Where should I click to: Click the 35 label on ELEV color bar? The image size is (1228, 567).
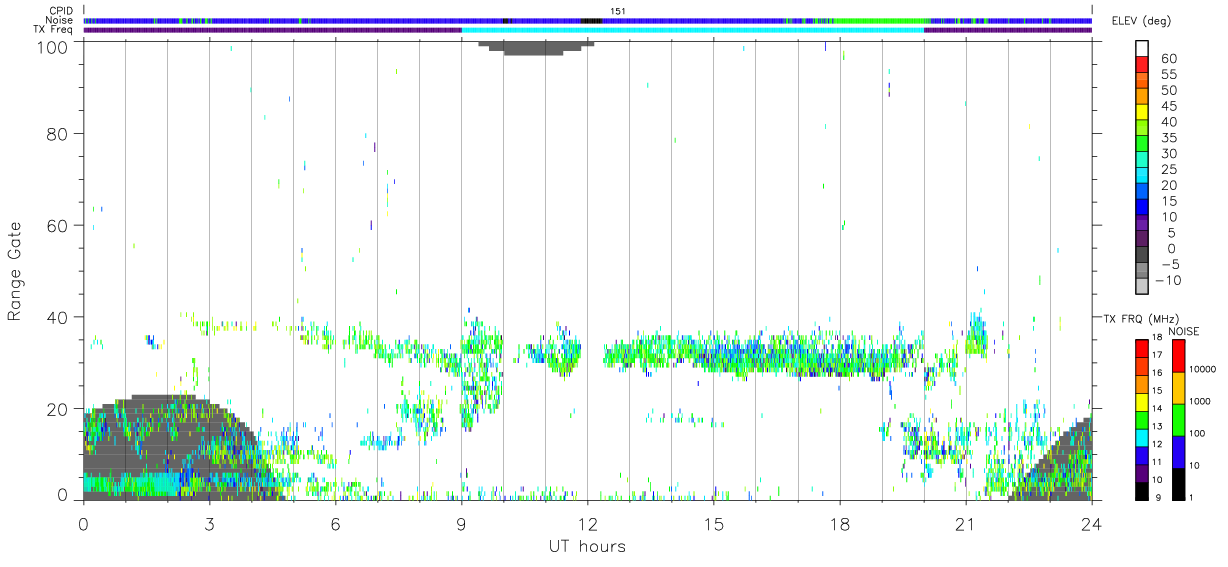coord(1168,138)
